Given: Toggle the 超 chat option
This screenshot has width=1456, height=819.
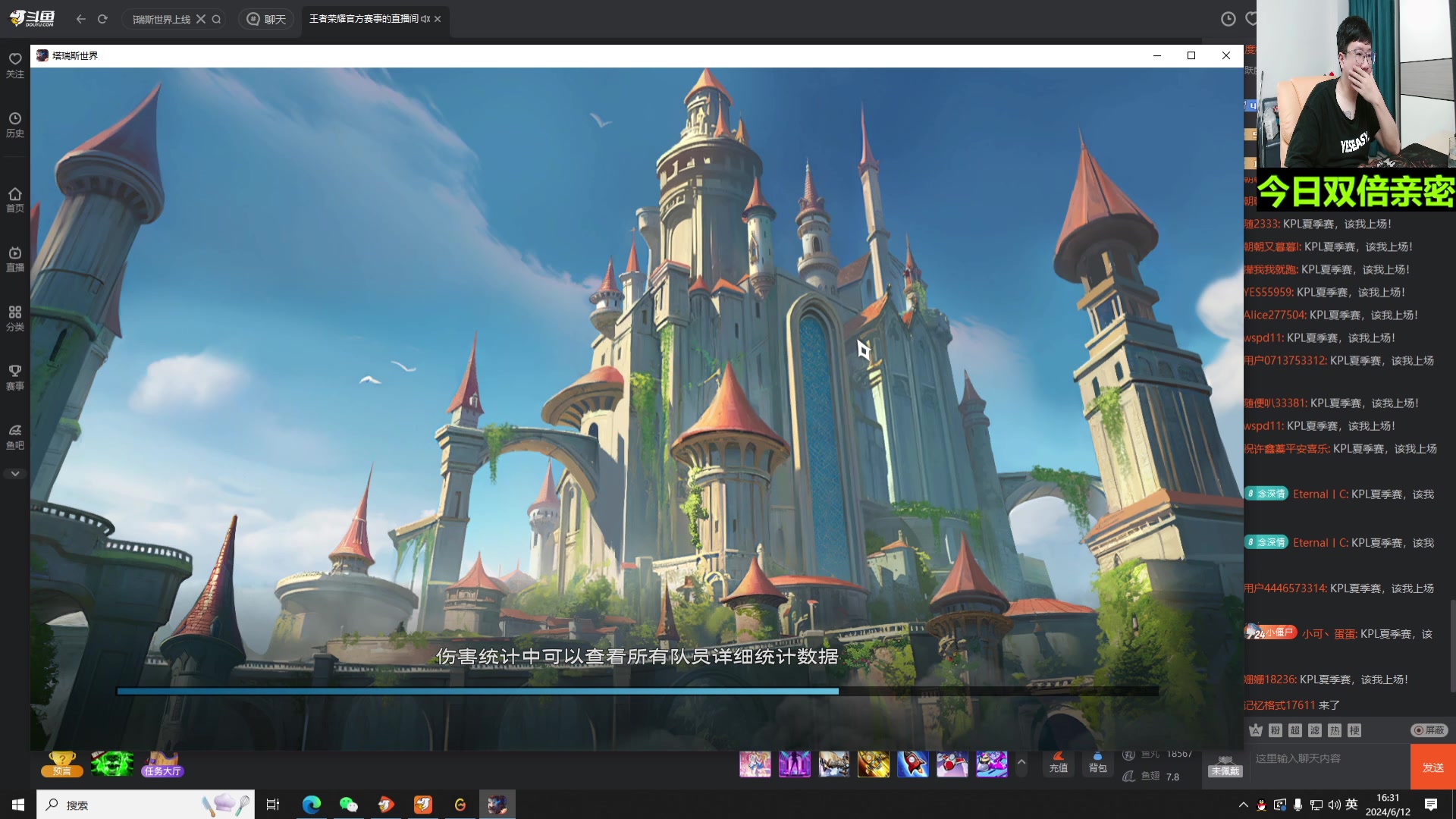Looking at the screenshot, I should 1295,730.
